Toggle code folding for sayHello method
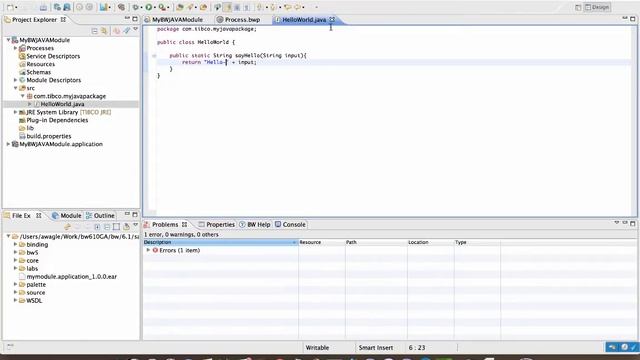 [x=154, y=56]
